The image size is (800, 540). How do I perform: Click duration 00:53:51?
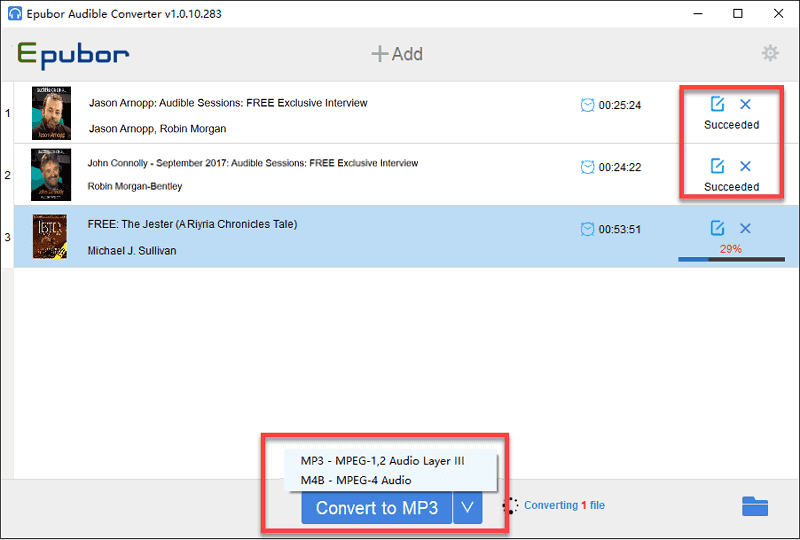[x=619, y=230]
